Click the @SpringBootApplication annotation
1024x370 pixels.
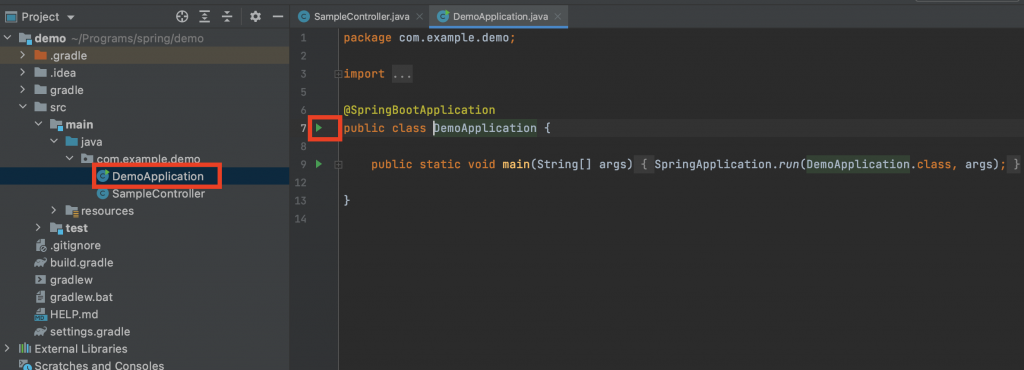(419, 110)
